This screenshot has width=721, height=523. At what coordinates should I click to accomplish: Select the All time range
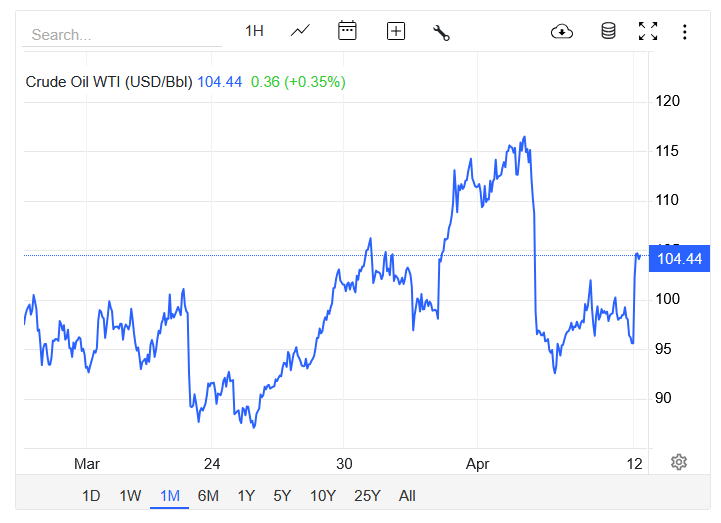[407, 496]
